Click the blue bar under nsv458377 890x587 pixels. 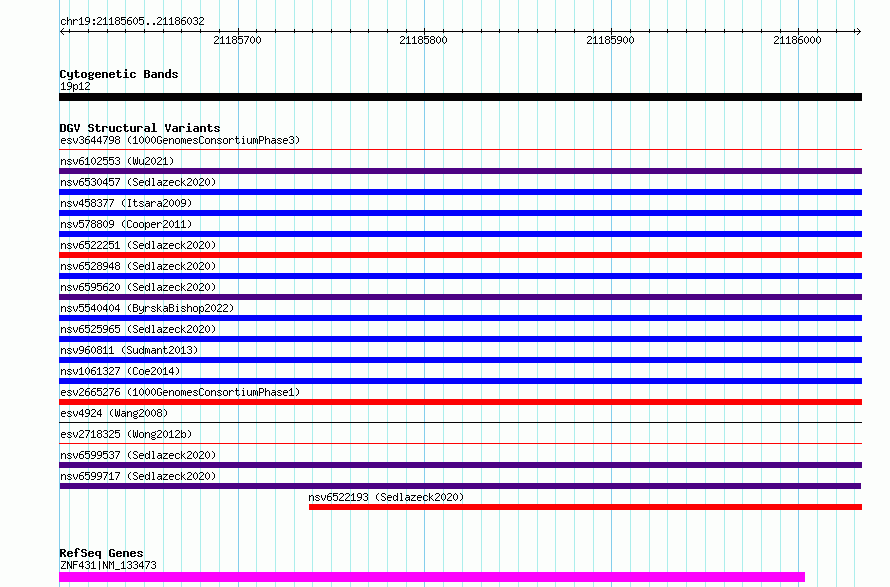tap(460, 213)
